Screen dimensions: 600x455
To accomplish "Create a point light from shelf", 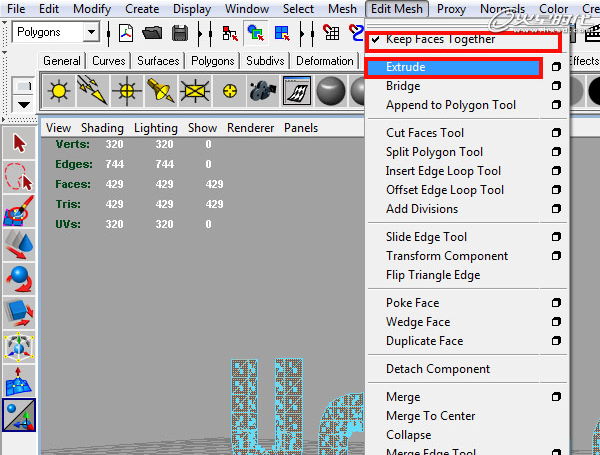I will (x=127, y=91).
